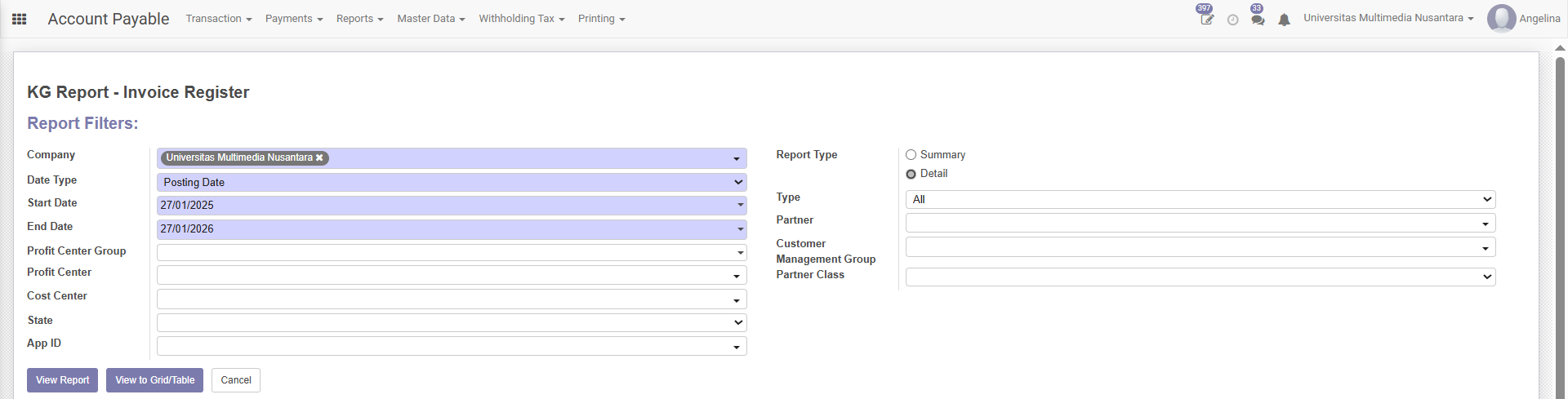This screenshot has width=1568, height=399.
Task: Select the Summary report type
Action: tap(911, 155)
